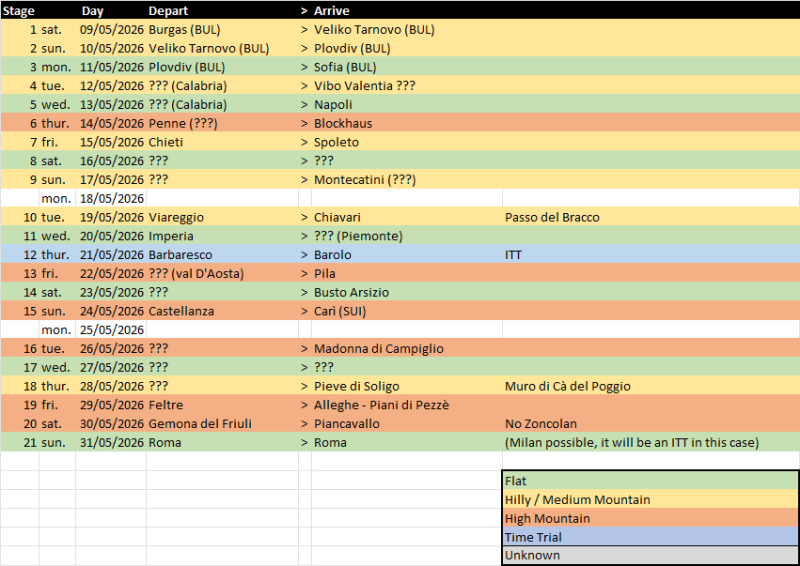
Task: Click the Muro di Cà del Poggio cell
Action: pyautogui.click(x=568, y=386)
